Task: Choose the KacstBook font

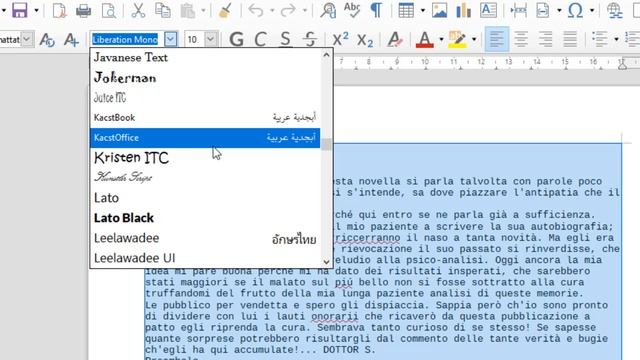Action: coord(205,118)
